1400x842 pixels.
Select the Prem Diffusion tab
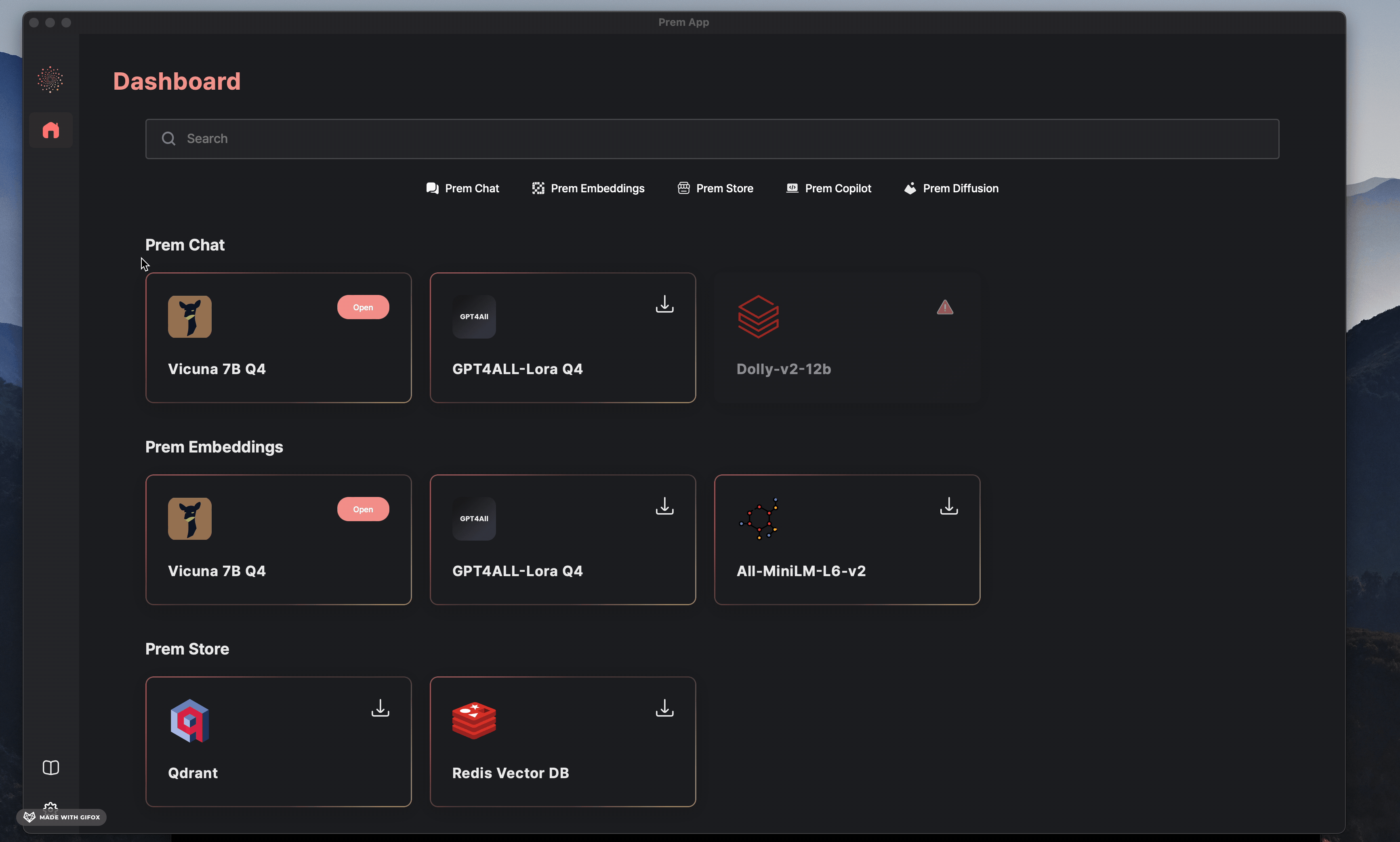click(951, 188)
